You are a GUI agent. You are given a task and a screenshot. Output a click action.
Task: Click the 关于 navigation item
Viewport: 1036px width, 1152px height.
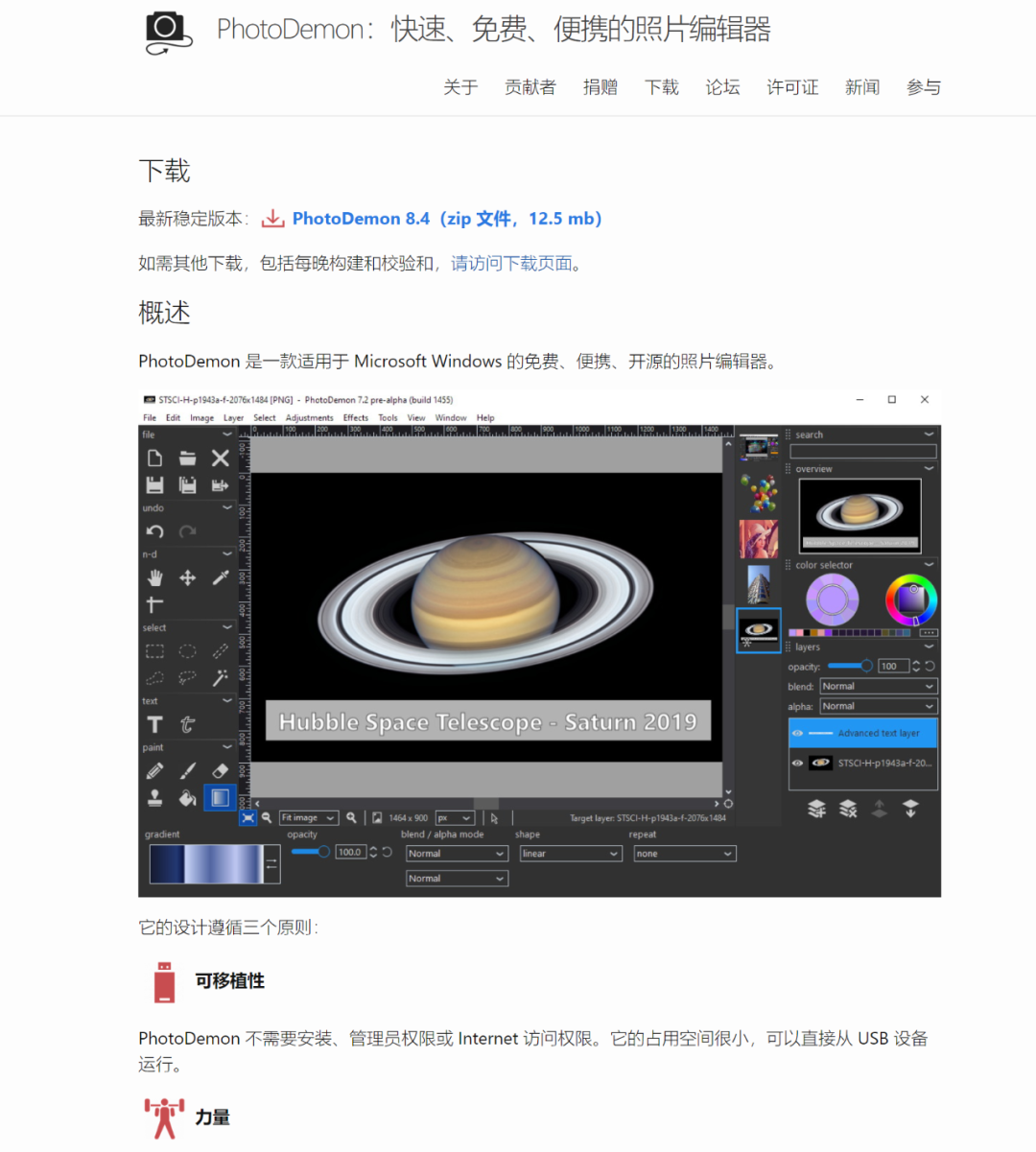point(460,87)
